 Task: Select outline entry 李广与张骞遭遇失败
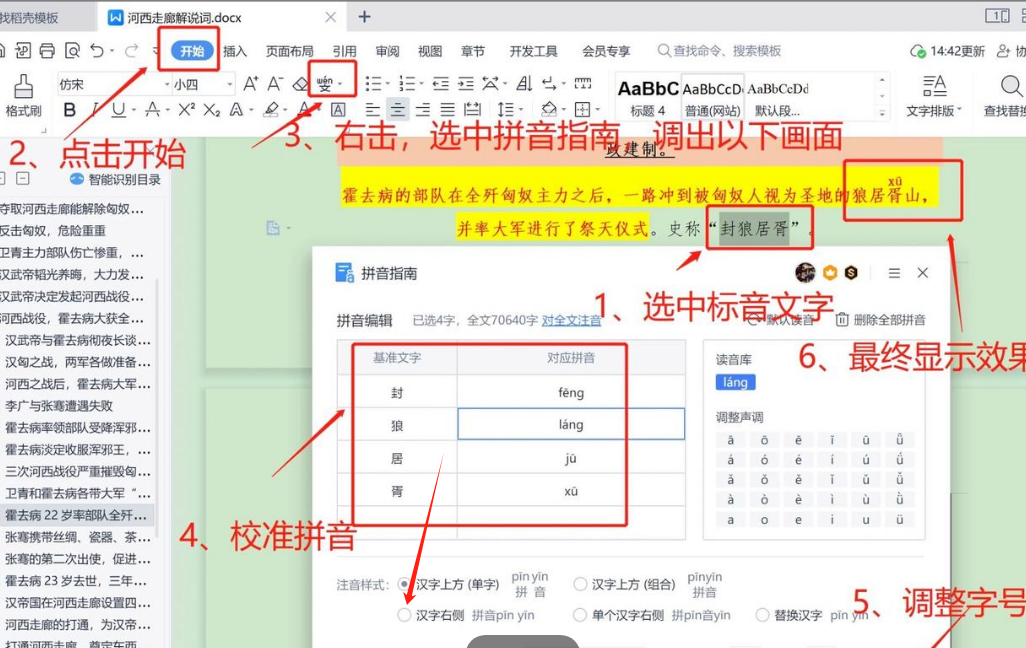point(59,406)
